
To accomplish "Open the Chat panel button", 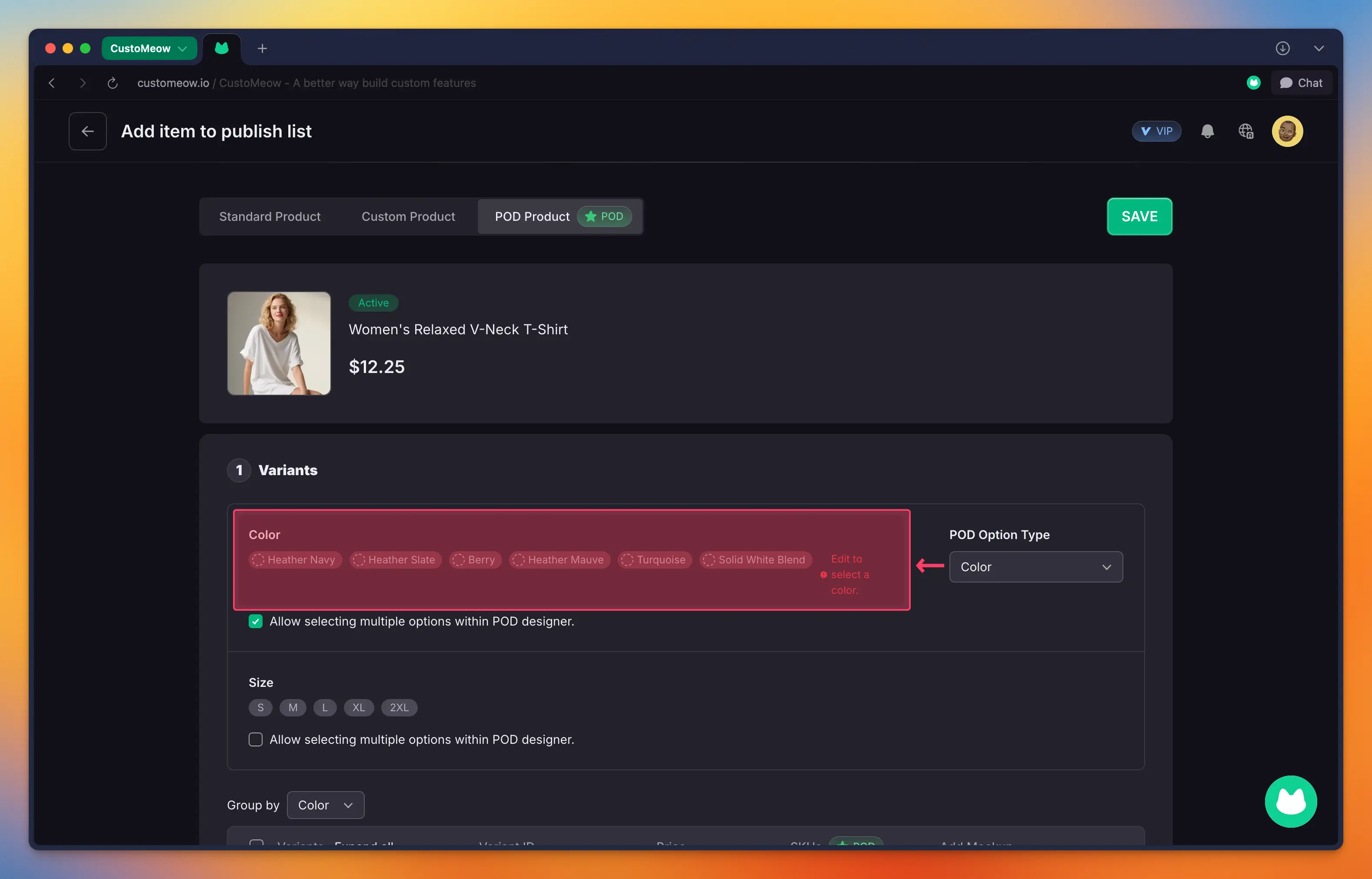I will click(1301, 83).
